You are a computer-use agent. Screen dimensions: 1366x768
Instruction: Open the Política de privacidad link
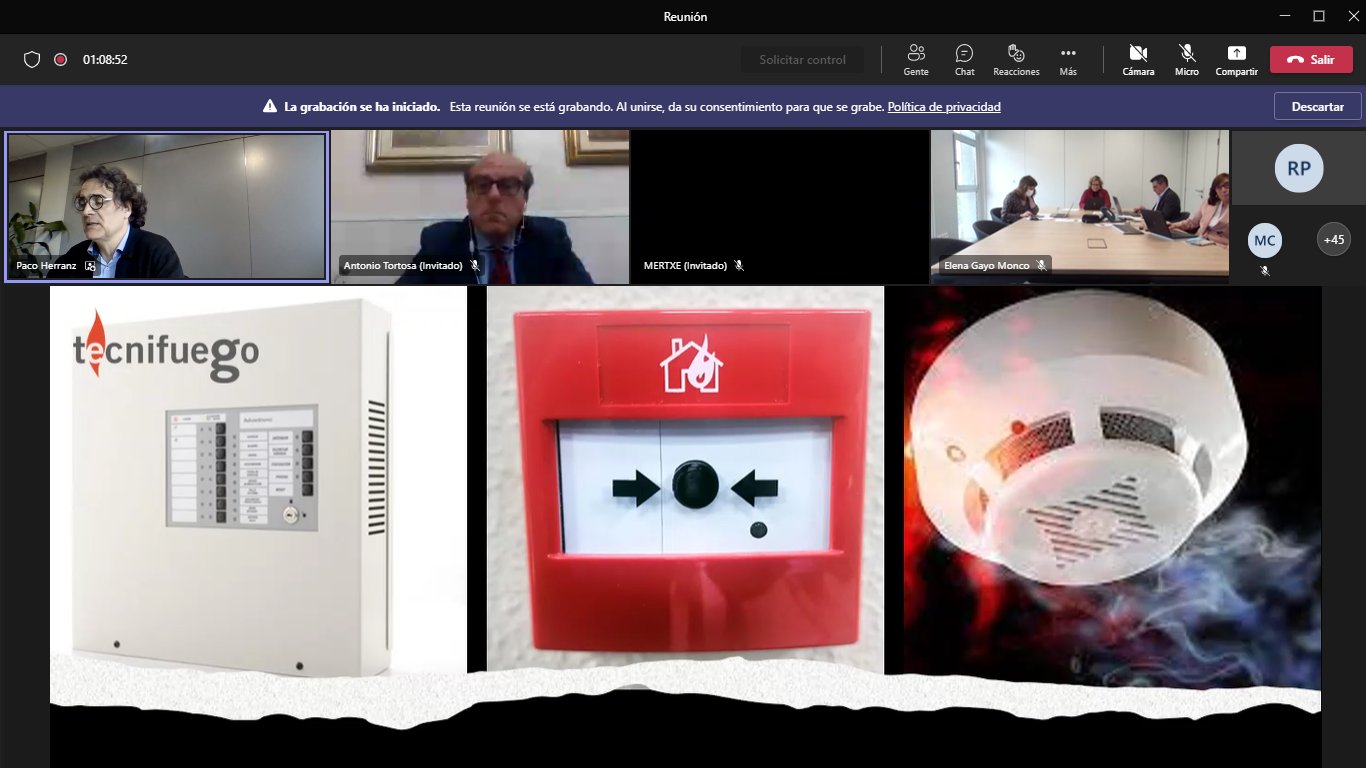coord(944,107)
